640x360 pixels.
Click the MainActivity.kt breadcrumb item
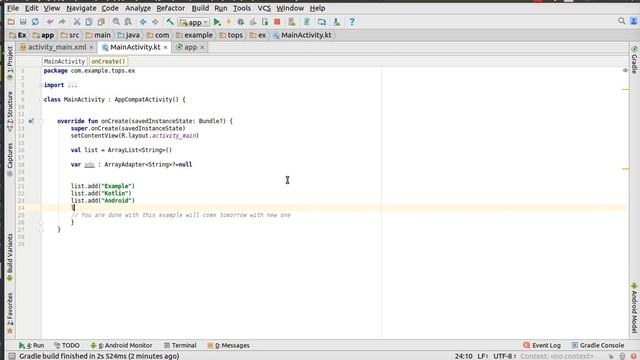tap(302, 35)
